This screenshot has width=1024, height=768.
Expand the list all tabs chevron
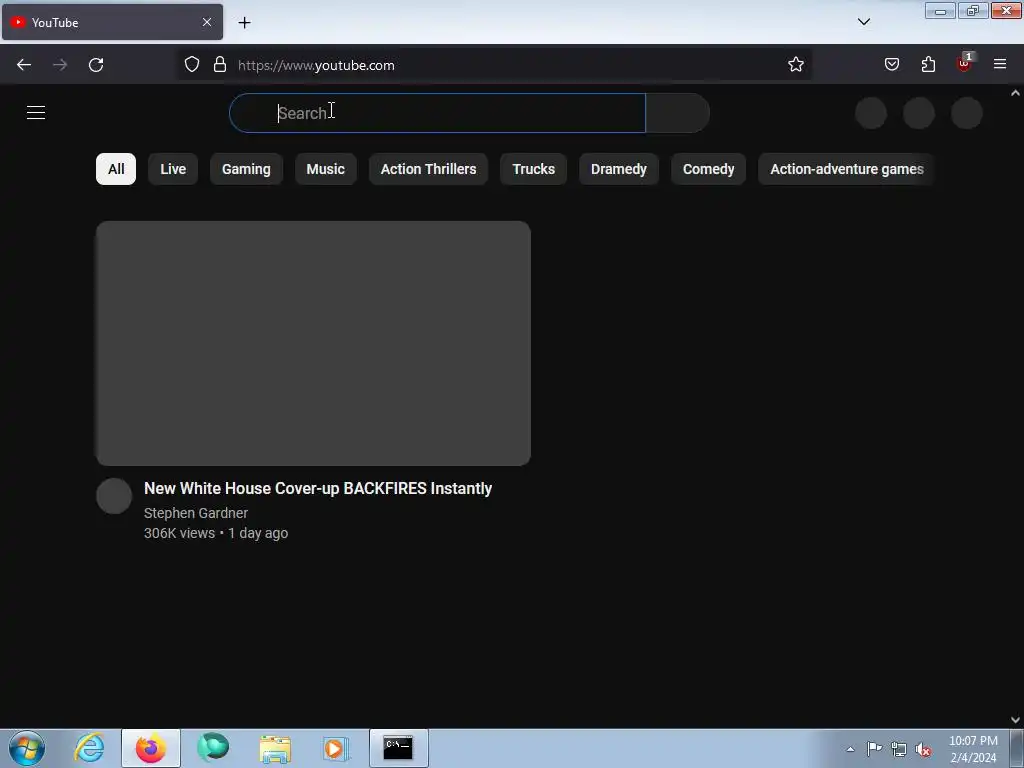coord(863,22)
